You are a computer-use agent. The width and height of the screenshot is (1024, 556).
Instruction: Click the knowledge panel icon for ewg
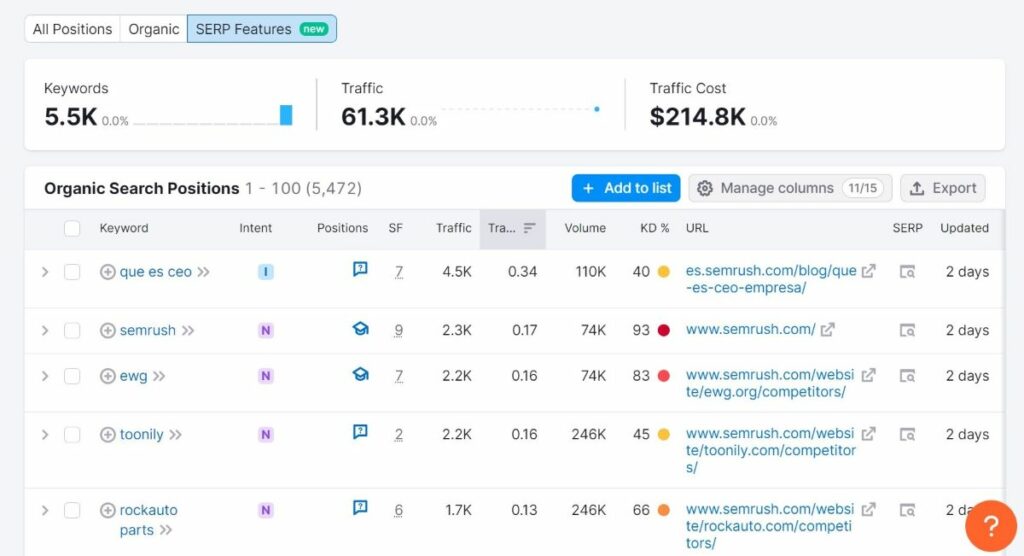pos(360,374)
